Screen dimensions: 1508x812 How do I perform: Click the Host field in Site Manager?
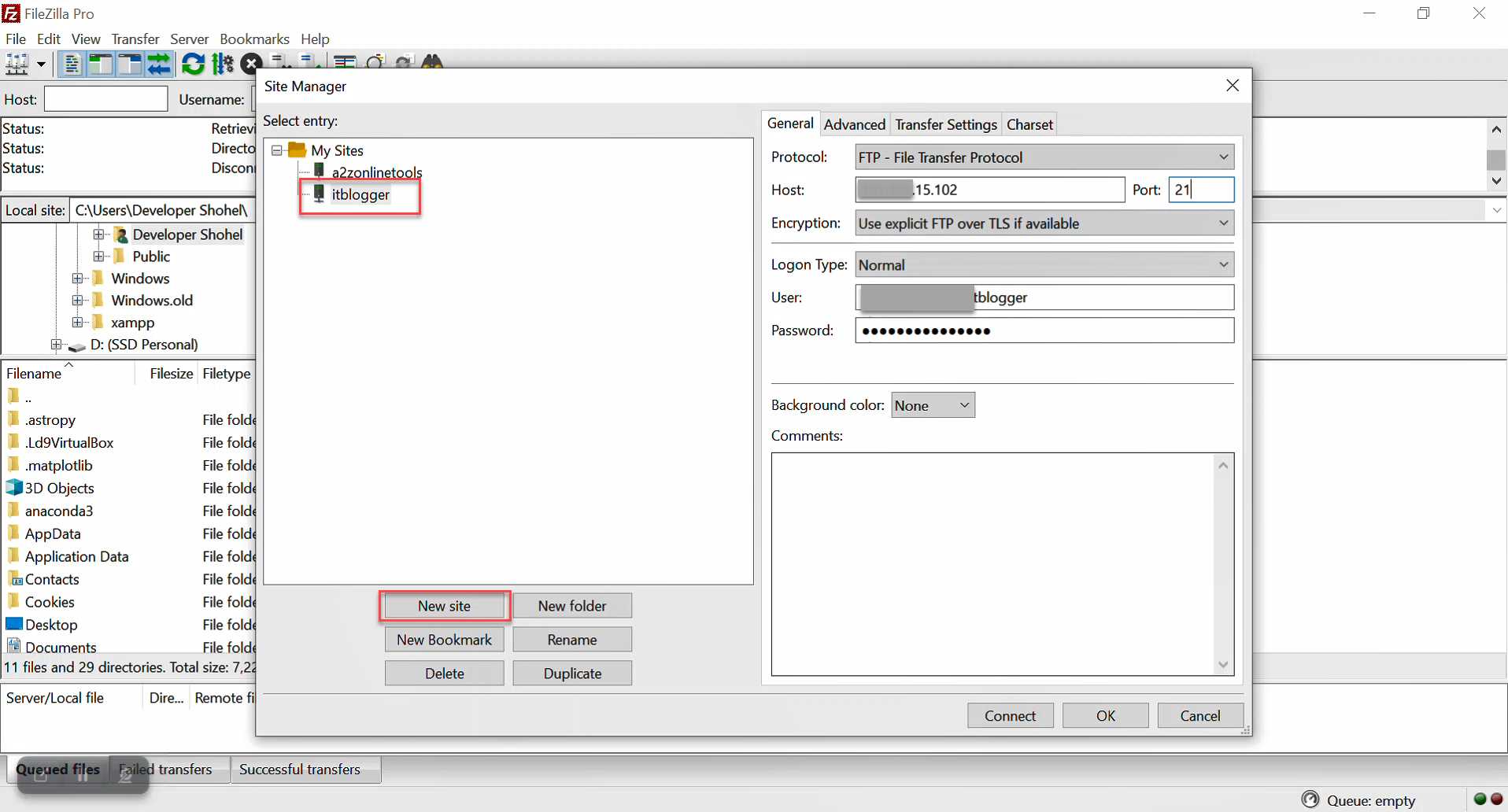[990, 190]
